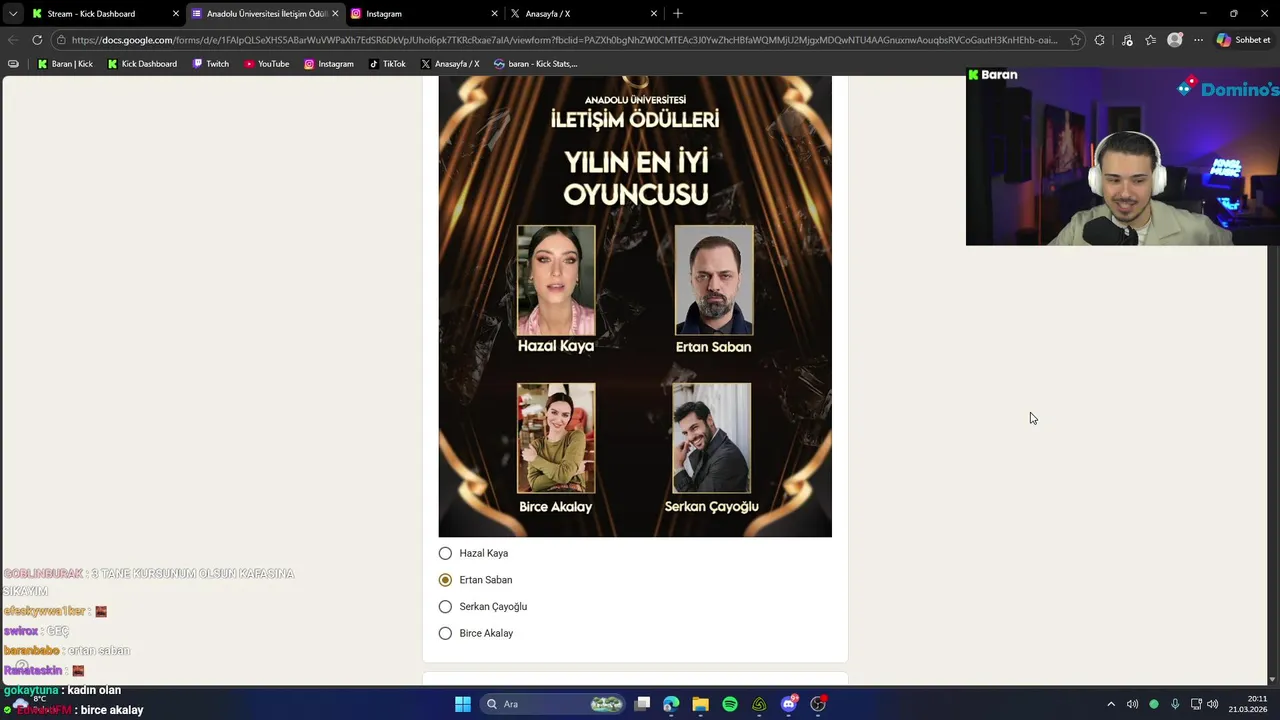Open the network tray icon
1280x720 pixels.
1196,704
